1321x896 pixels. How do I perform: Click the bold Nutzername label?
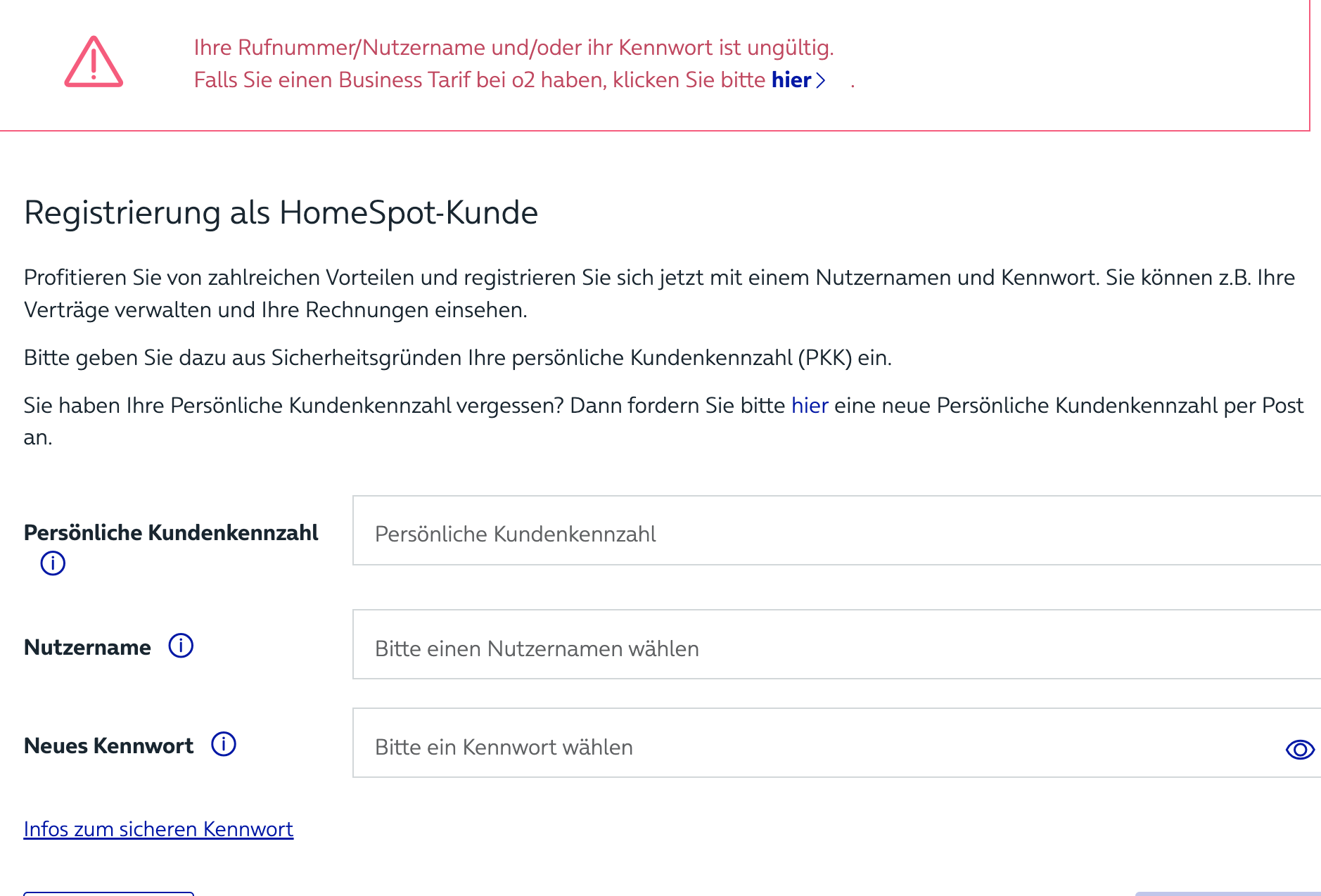tap(87, 647)
